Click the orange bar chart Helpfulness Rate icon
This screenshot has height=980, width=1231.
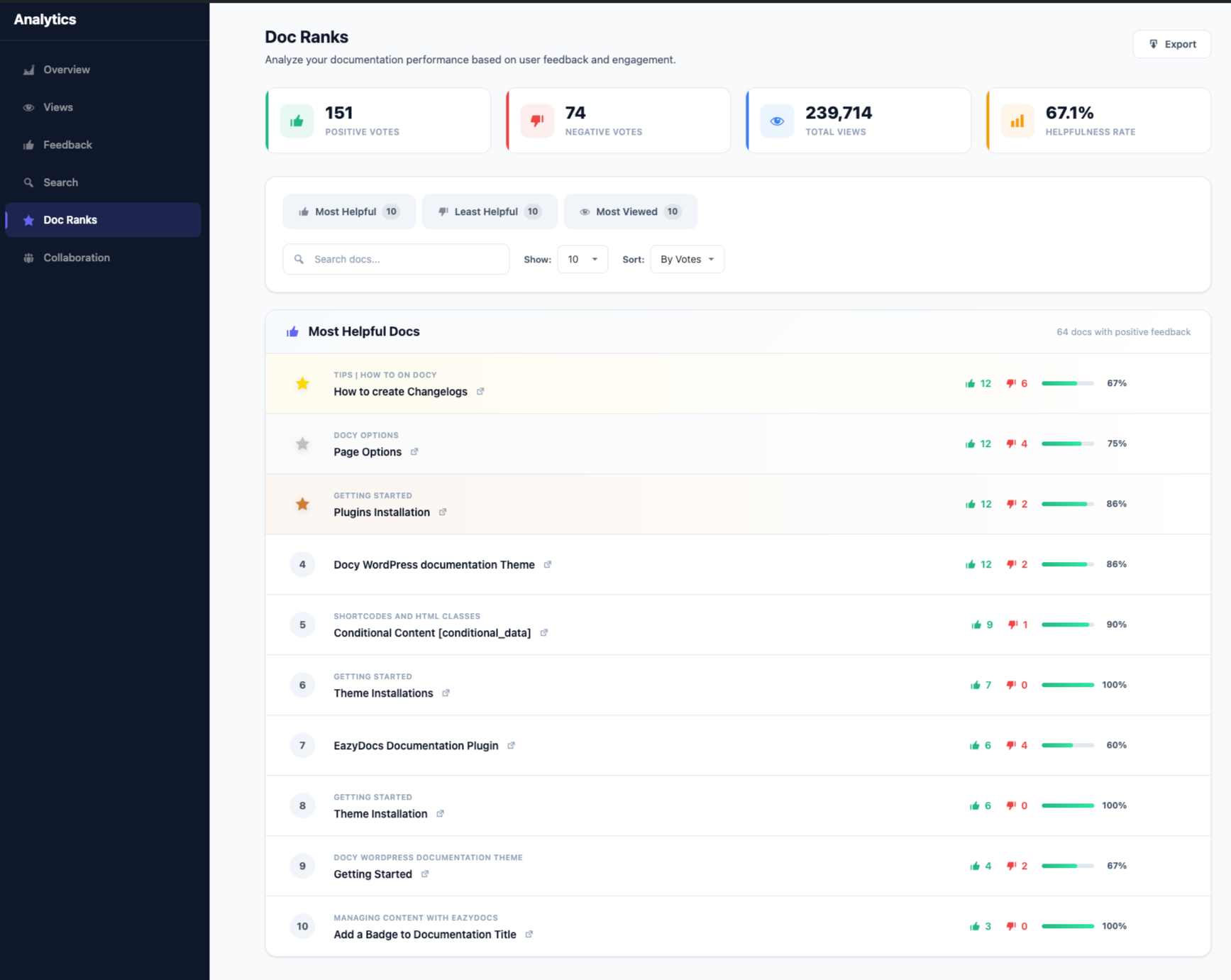[x=1017, y=121]
